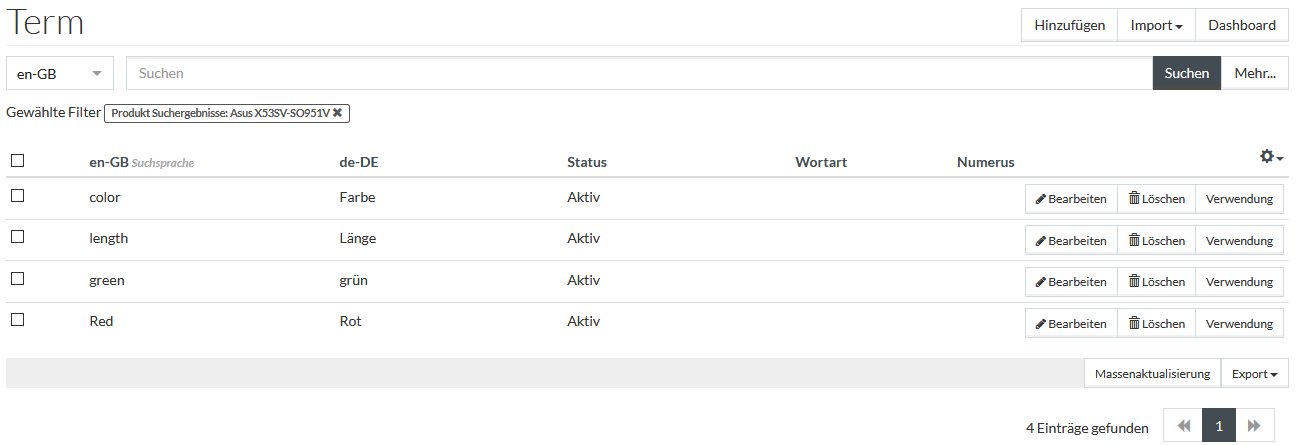1297x445 pixels.
Task: Open the en-GB language dropdown
Action: (x=60, y=73)
